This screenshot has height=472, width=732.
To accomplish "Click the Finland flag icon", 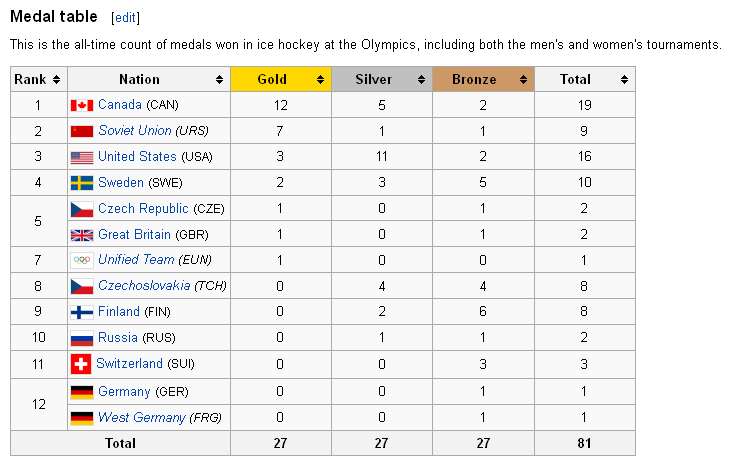I will point(81,312).
